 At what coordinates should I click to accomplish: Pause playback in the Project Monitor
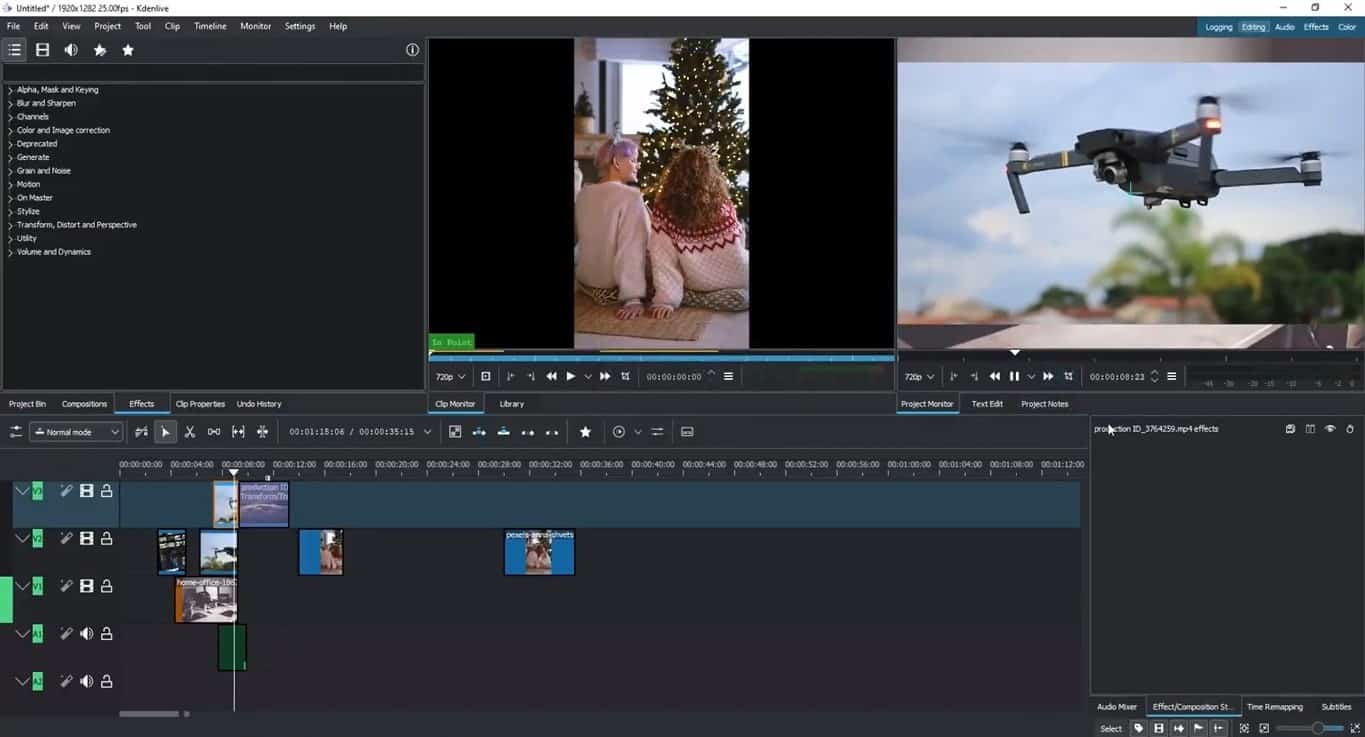pos(1014,377)
